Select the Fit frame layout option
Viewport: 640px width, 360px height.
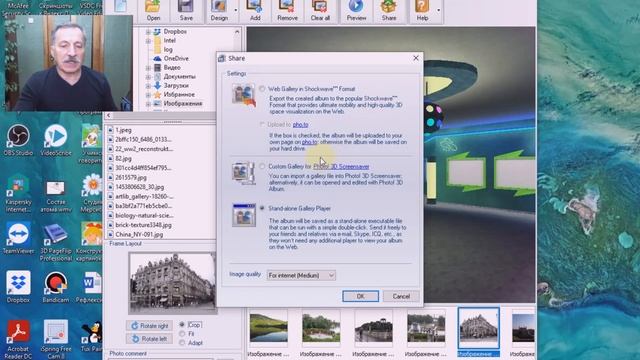(182, 334)
